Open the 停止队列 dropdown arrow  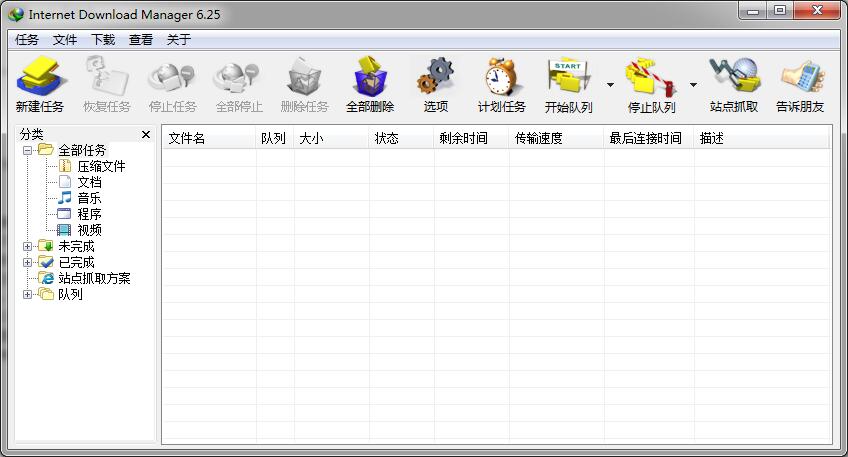tap(693, 85)
